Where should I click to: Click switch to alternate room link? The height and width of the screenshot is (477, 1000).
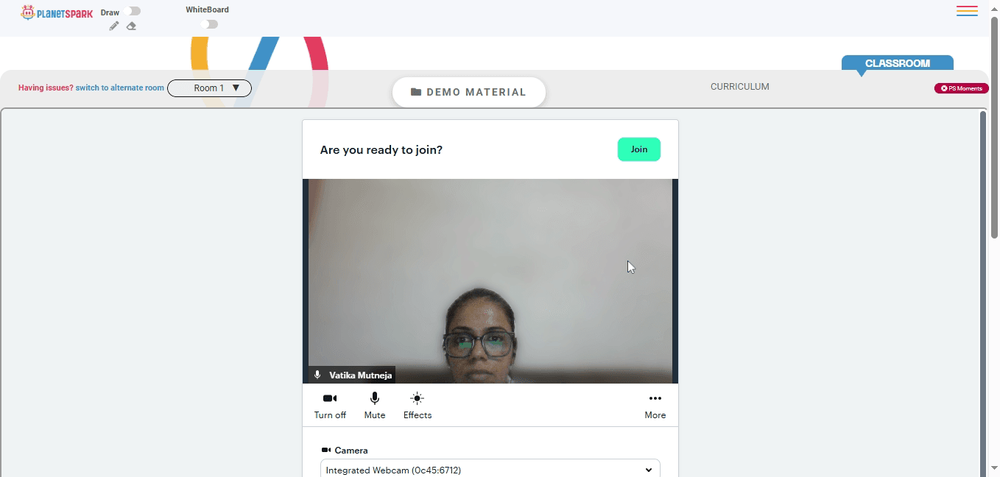(120, 88)
